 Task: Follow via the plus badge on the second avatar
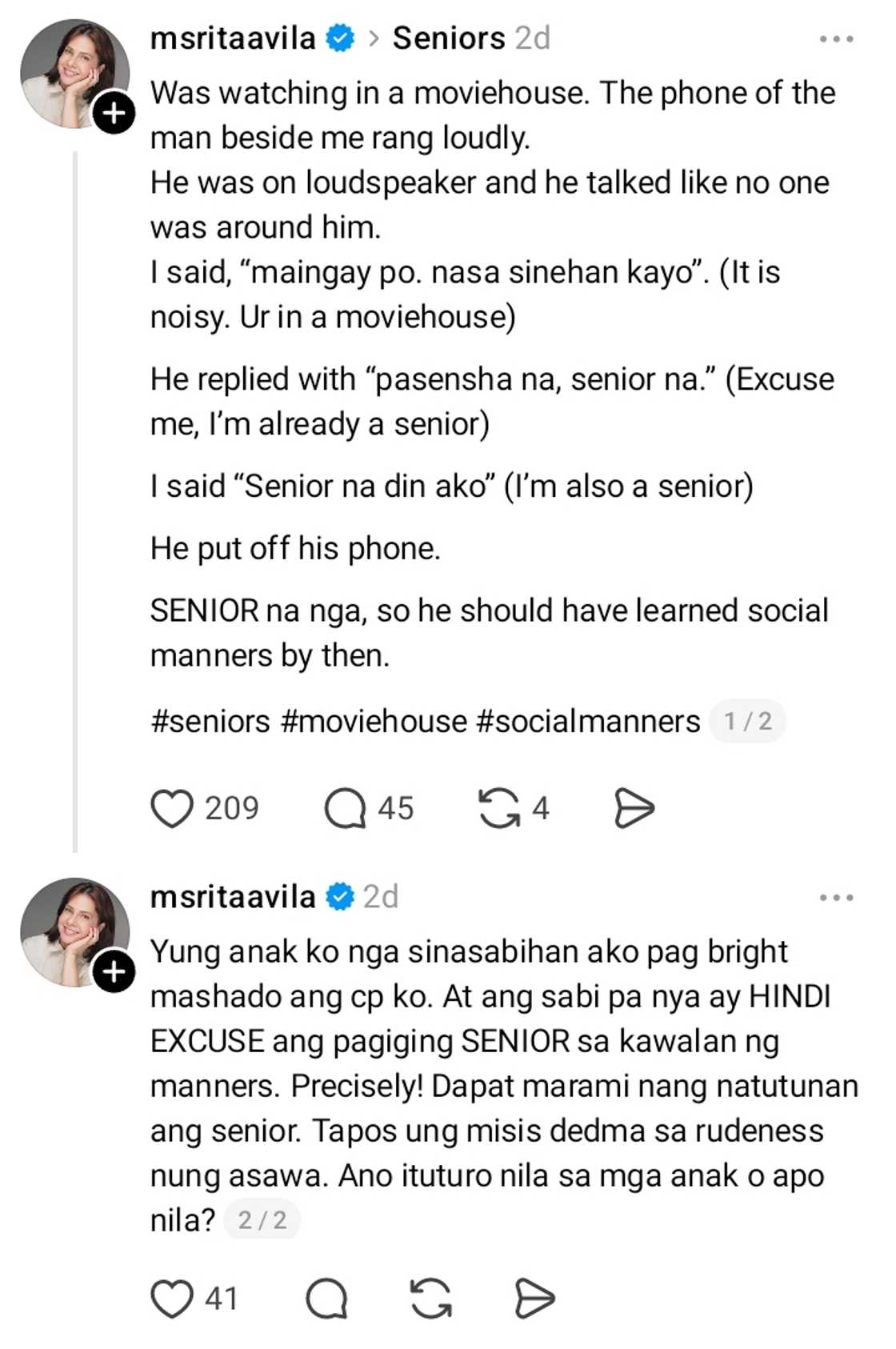pos(114,971)
